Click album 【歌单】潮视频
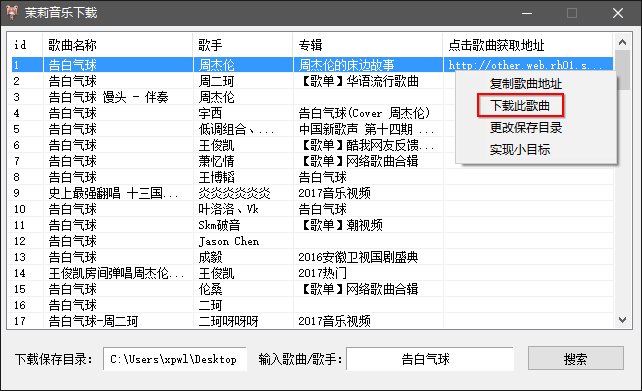 (x=341, y=225)
